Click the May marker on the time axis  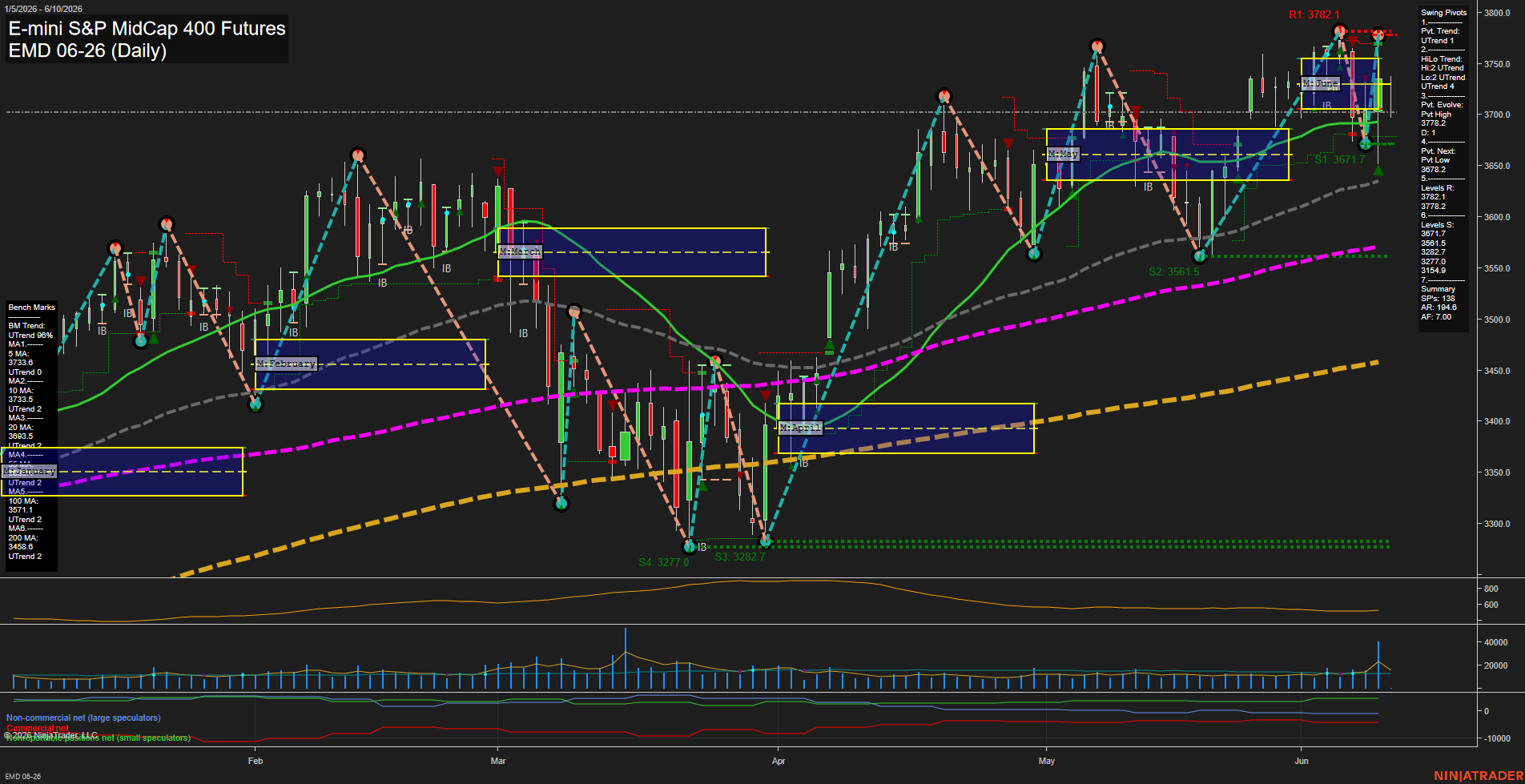1047,761
